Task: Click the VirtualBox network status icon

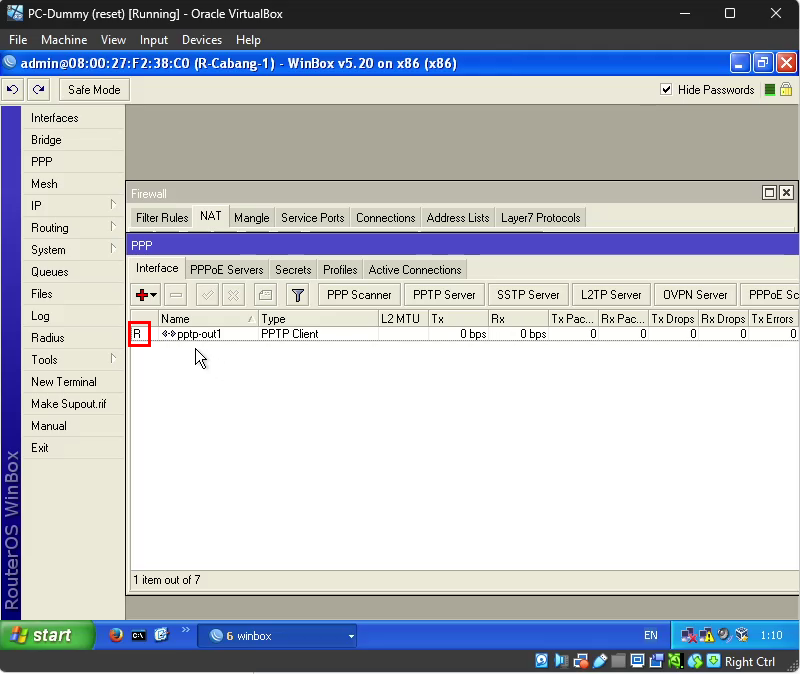Action: 581,661
